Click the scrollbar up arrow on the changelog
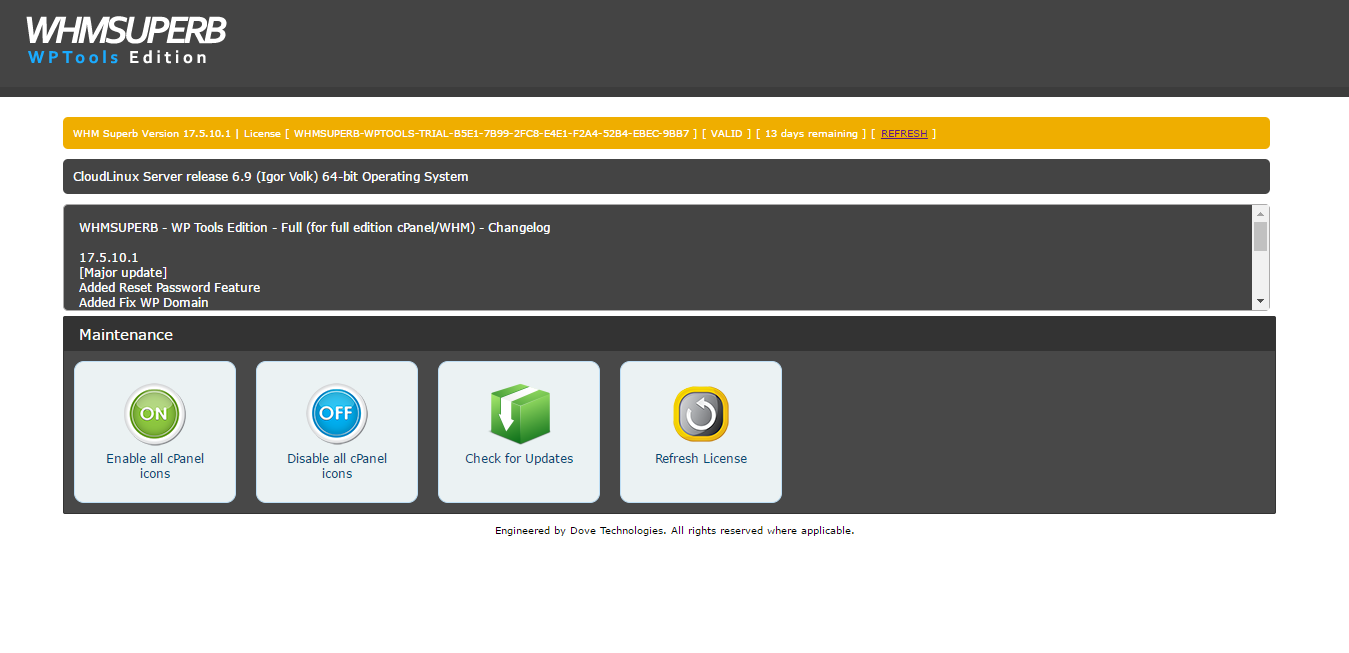Screen dimensions: 1349x653 click(x=1261, y=213)
